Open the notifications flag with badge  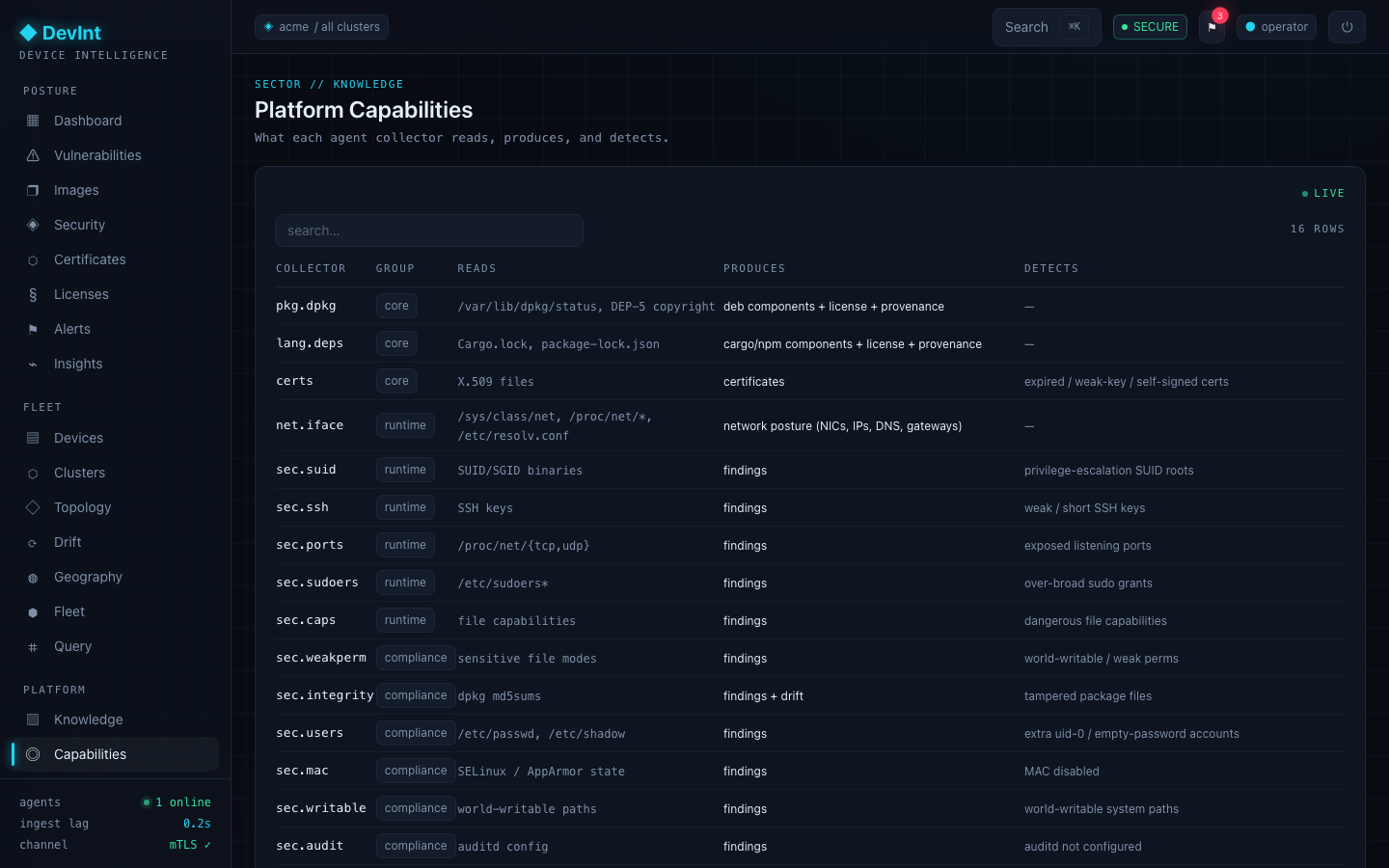pos(1212,27)
